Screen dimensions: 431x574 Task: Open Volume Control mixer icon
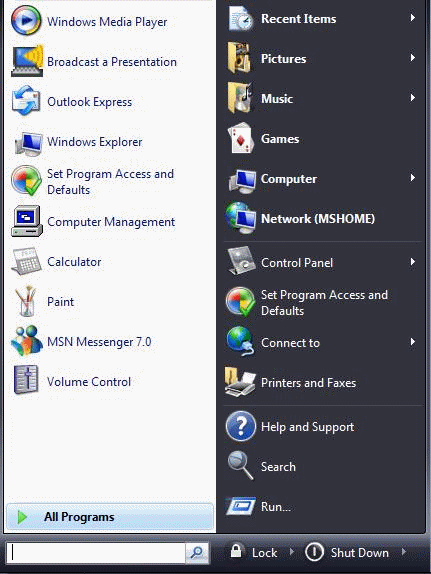click(26, 380)
